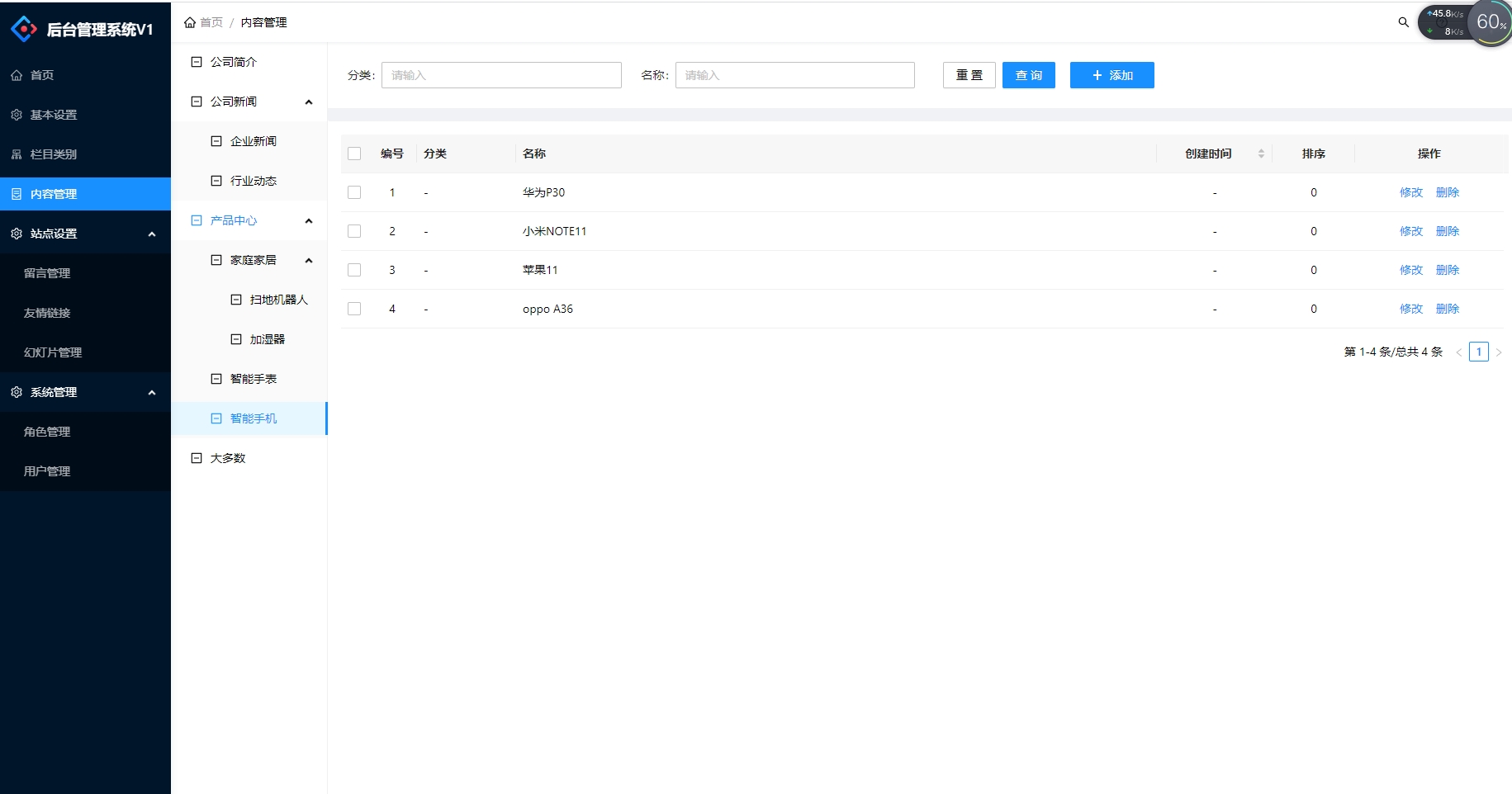
Task: Click 修改 for 华为P30
Action: click(1411, 192)
